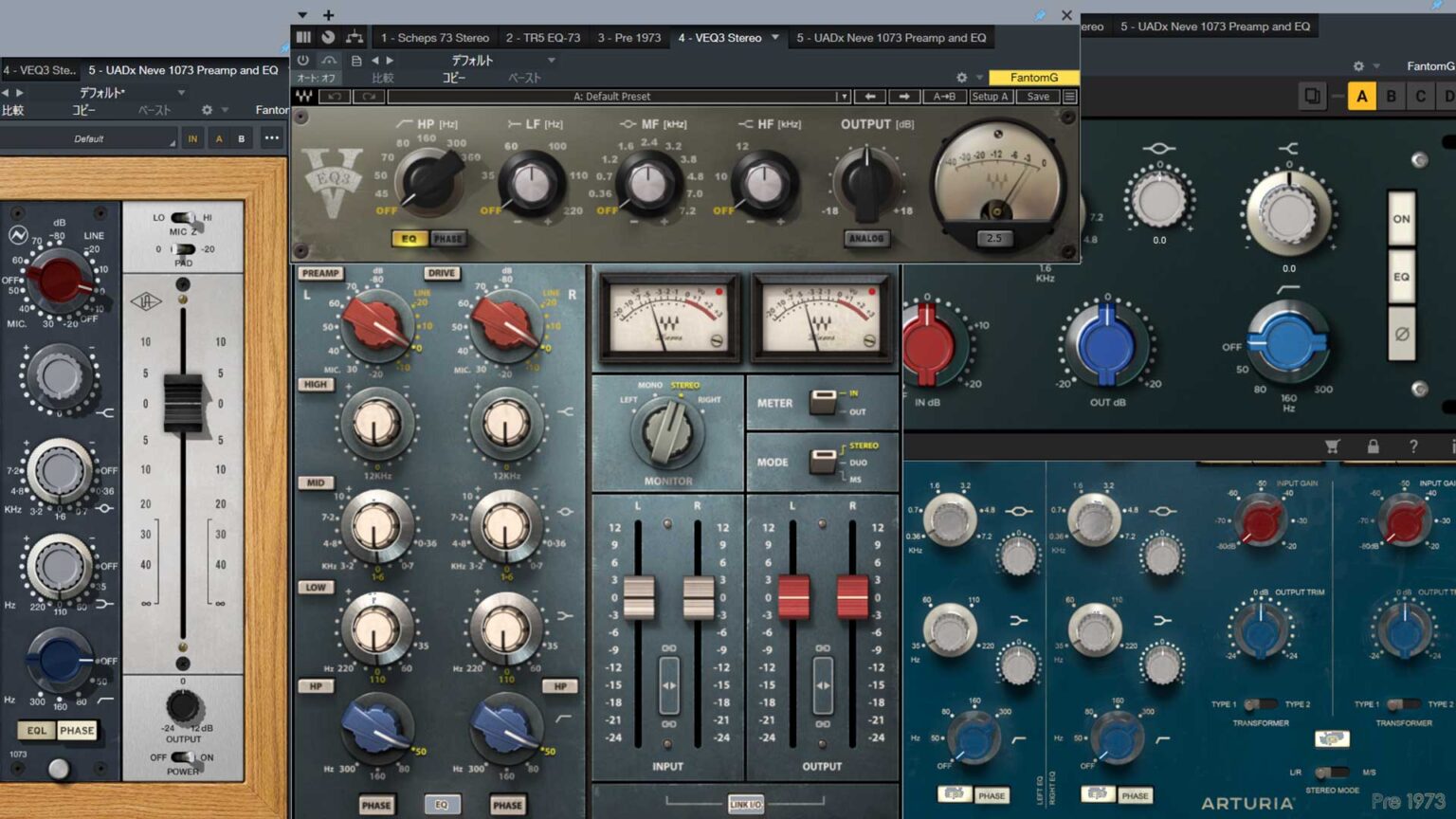Image resolution: width=1456 pixels, height=819 pixels.
Task: Click the lock icon on the Arturia panel
Action: tap(1373, 446)
